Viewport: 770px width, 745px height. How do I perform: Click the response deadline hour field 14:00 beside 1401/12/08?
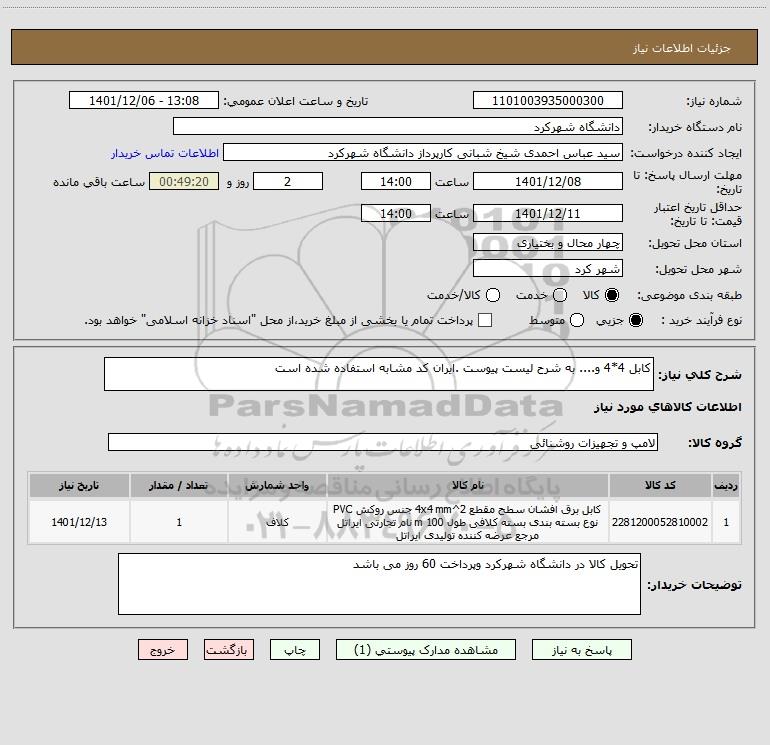396,181
